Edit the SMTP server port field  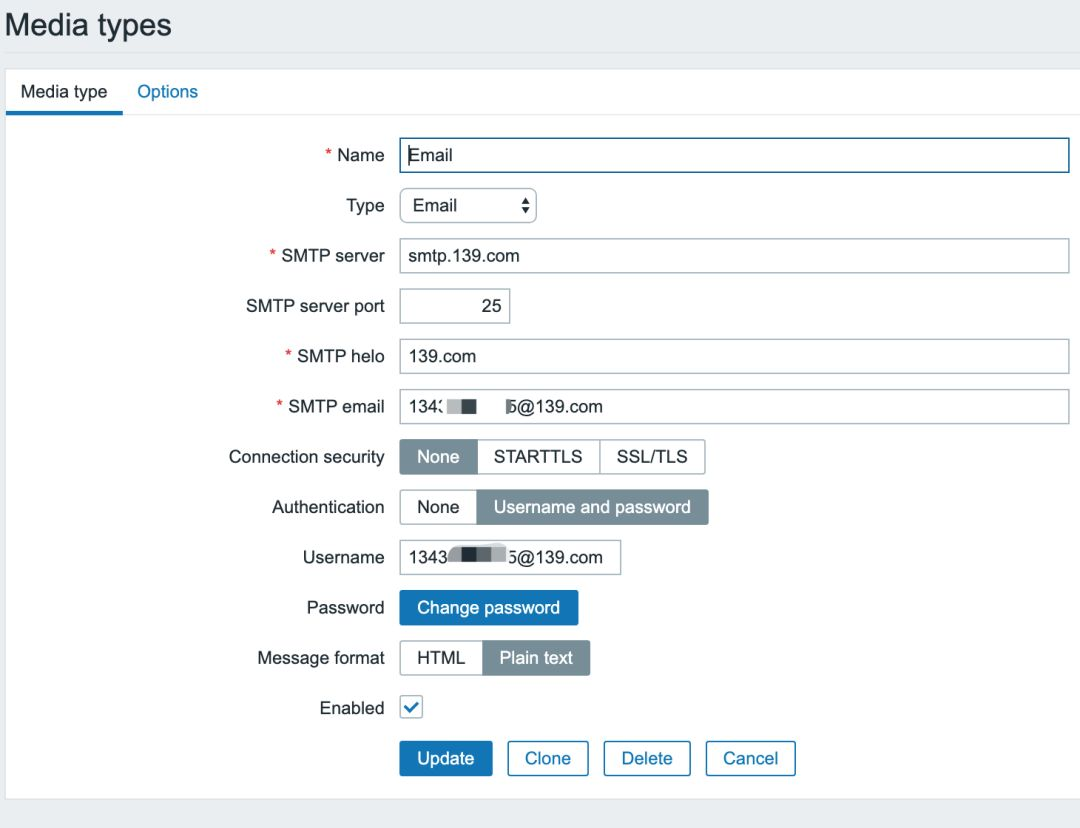point(455,306)
